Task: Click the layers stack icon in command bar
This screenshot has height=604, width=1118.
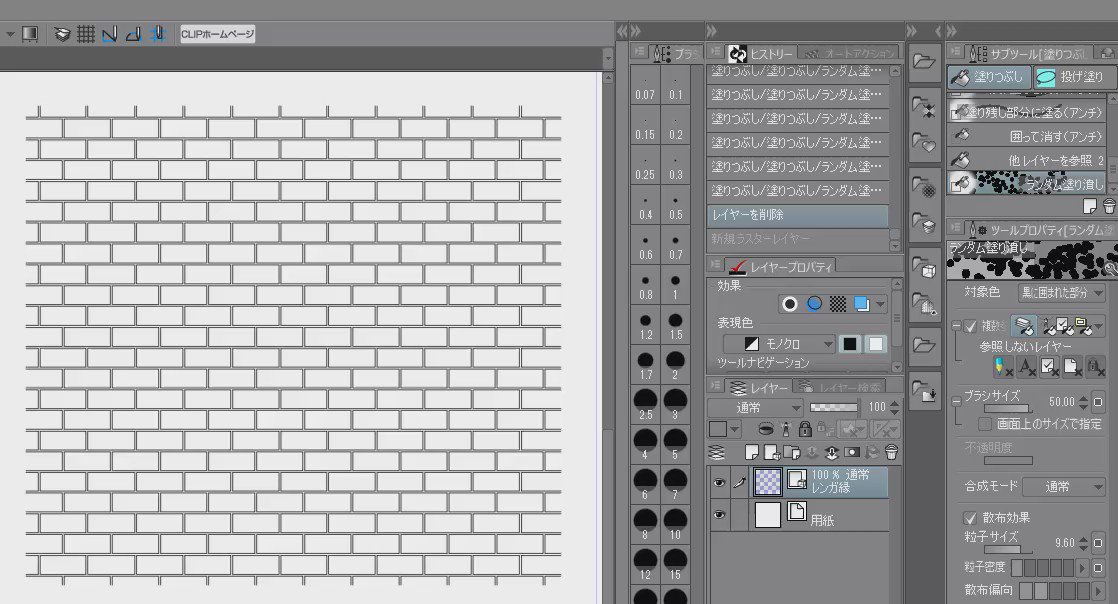Action: point(63,34)
